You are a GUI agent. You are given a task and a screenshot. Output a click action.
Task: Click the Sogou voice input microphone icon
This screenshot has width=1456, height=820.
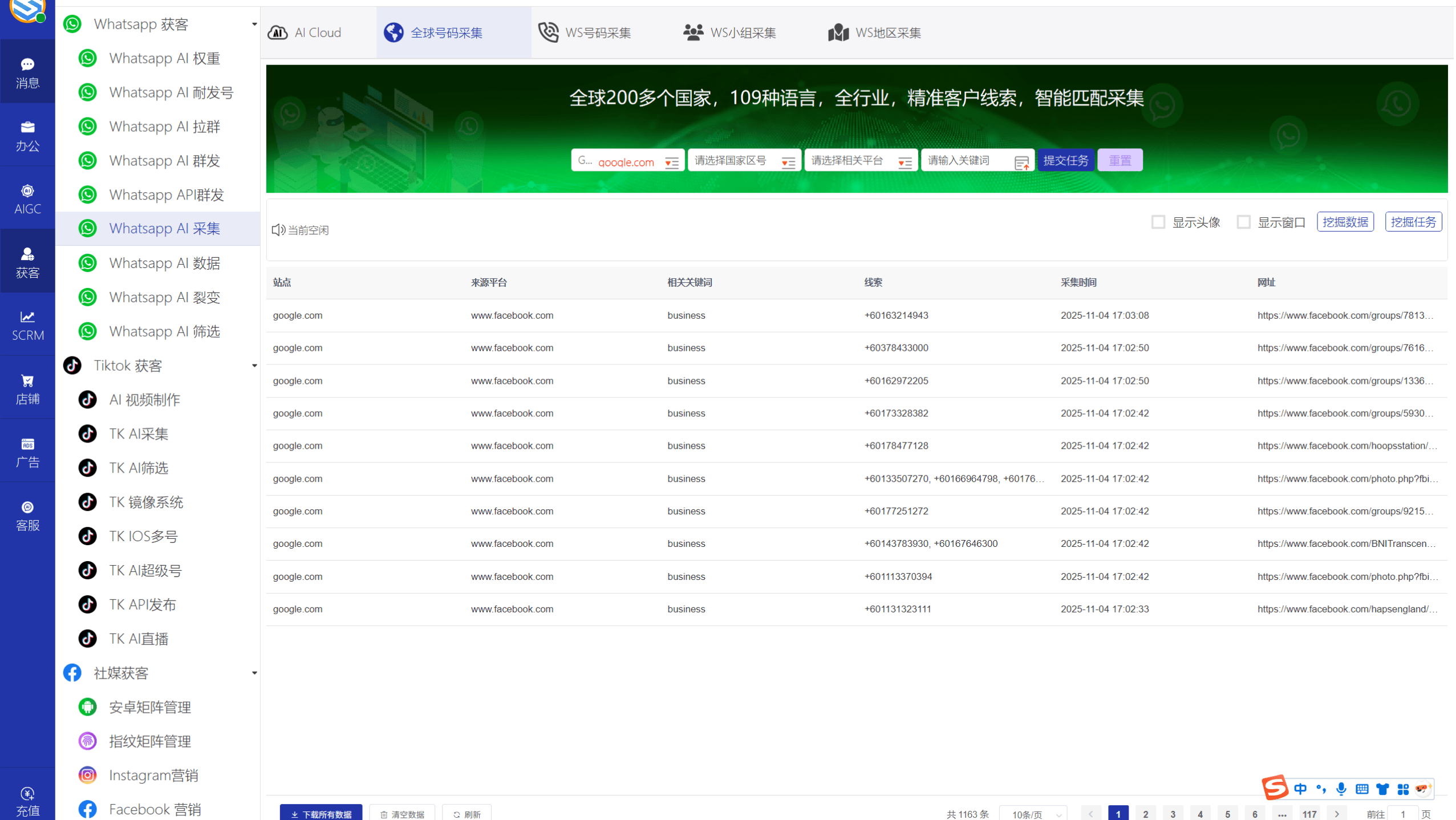coord(1341,789)
